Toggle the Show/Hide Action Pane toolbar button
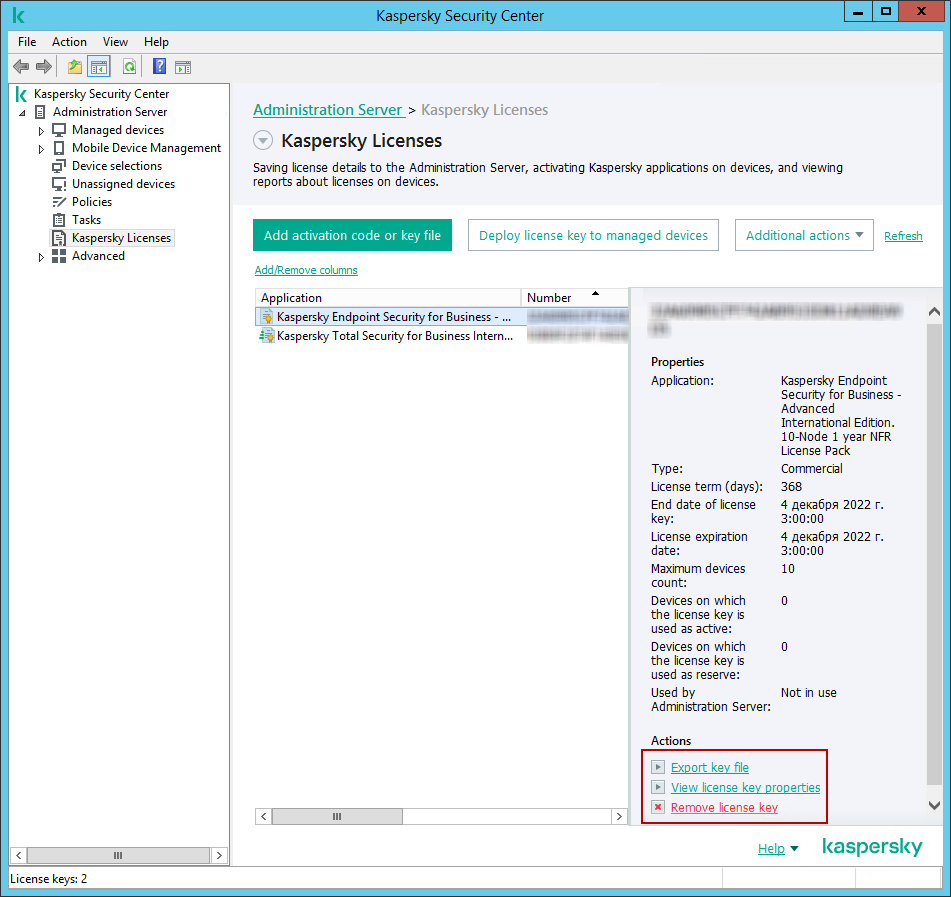Image resolution: width=951 pixels, height=897 pixels. pos(183,67)
